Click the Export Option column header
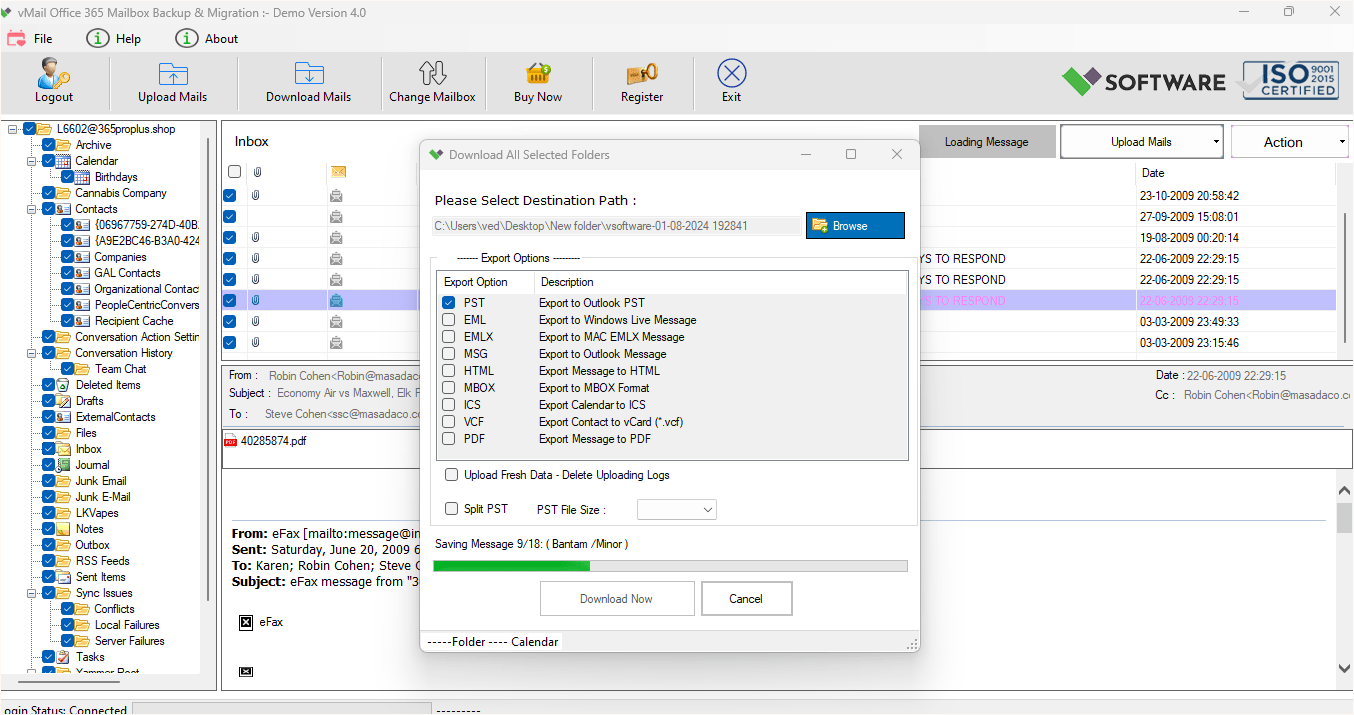Viewport: 1354px width, 715px height. coord(476,282)
